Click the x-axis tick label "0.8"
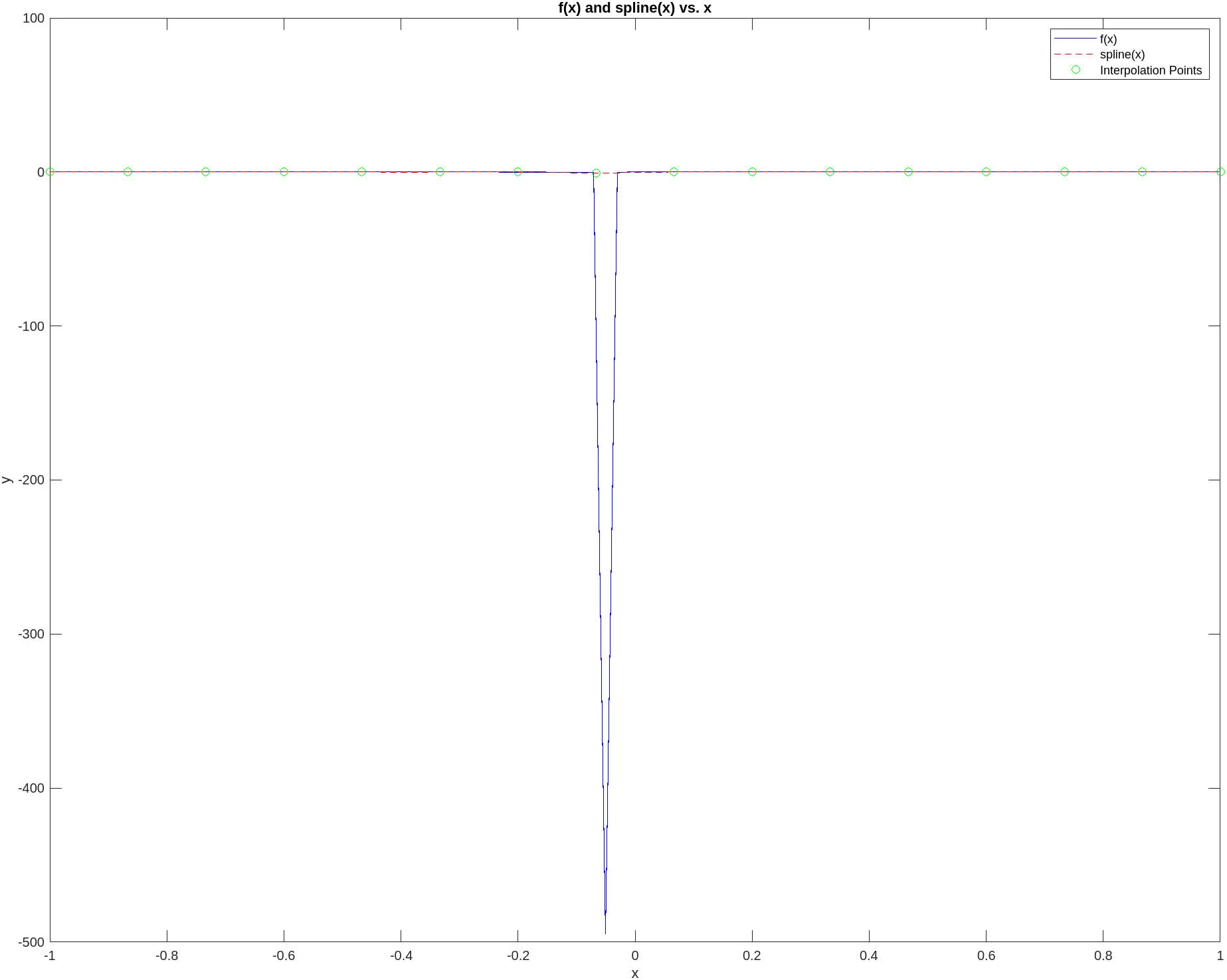This screenshot has width=1227, height=980. pos(1103,956)
